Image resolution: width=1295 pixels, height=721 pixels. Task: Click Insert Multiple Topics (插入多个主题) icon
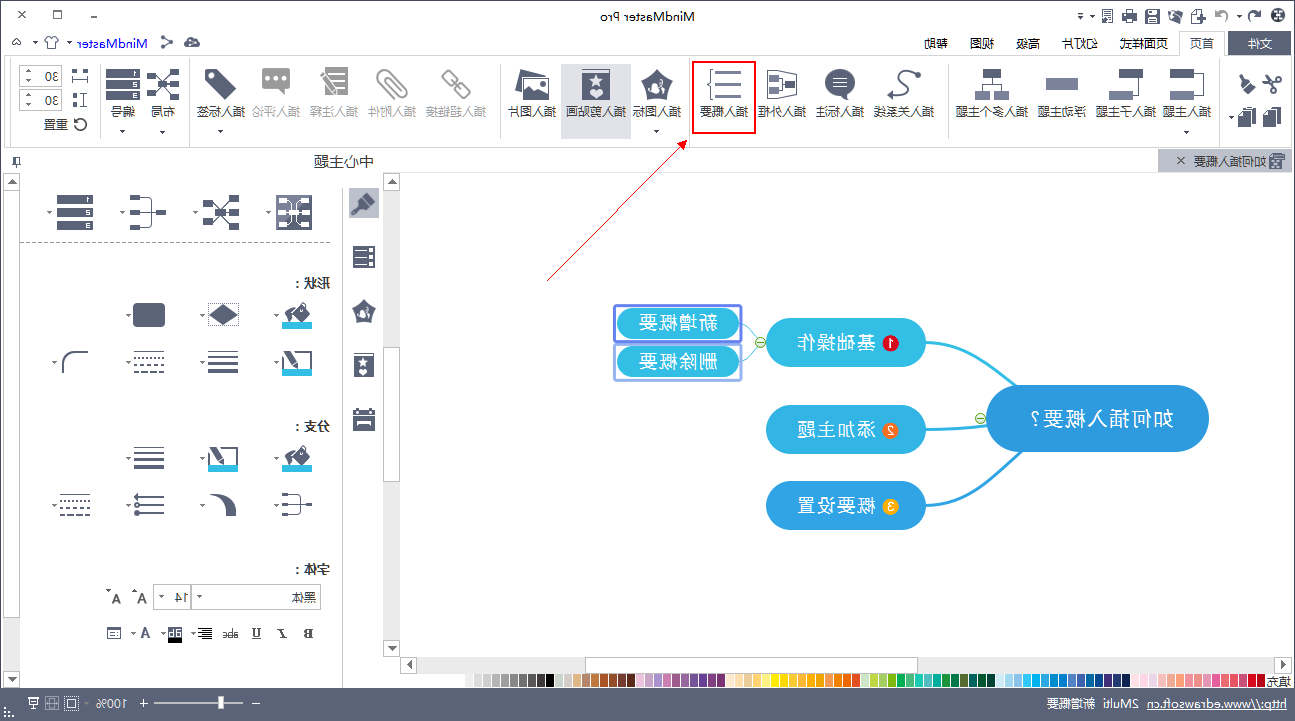click(992, 84)
